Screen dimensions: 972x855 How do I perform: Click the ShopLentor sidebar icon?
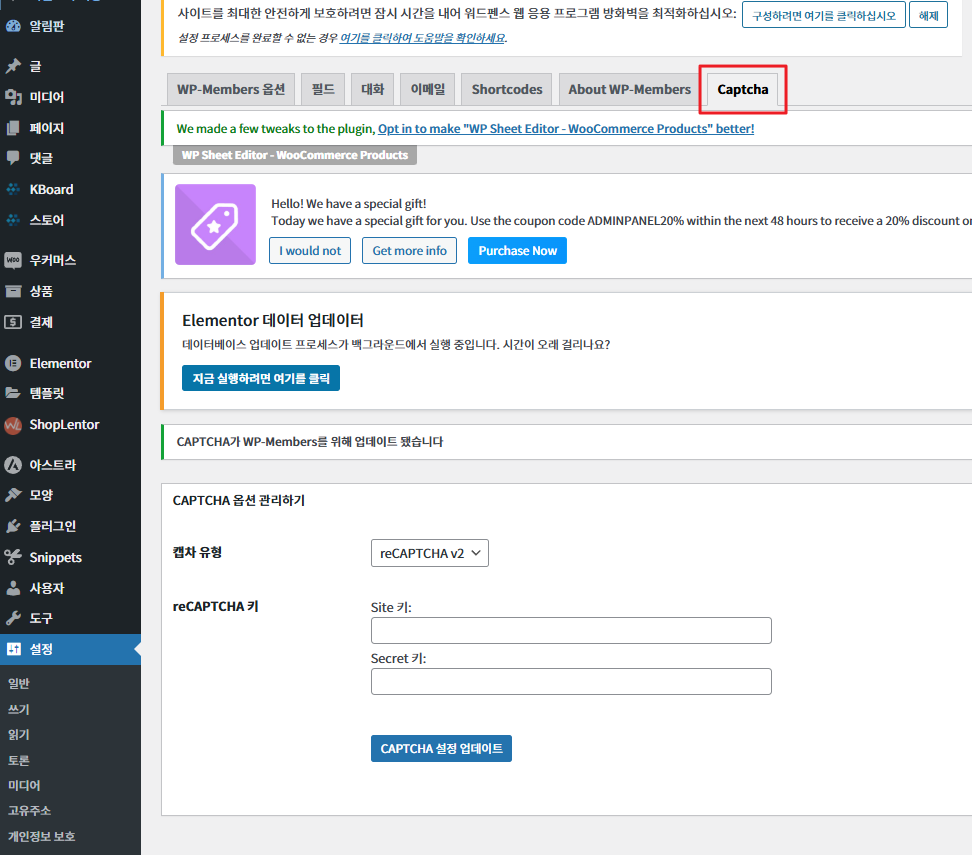tap(13, 425)
